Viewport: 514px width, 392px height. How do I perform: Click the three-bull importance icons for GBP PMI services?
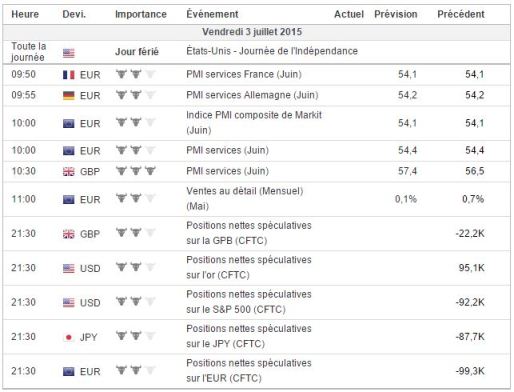pyautogui.click(x=136, y=171)
